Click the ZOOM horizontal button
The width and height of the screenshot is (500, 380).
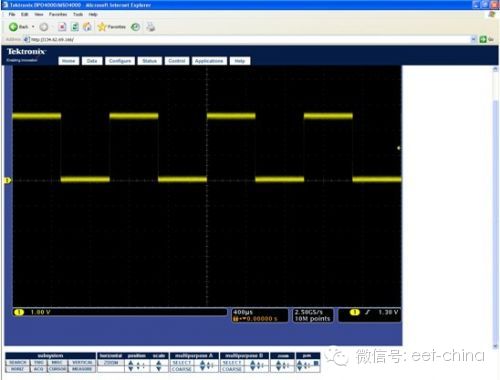(x=111, y=362)
